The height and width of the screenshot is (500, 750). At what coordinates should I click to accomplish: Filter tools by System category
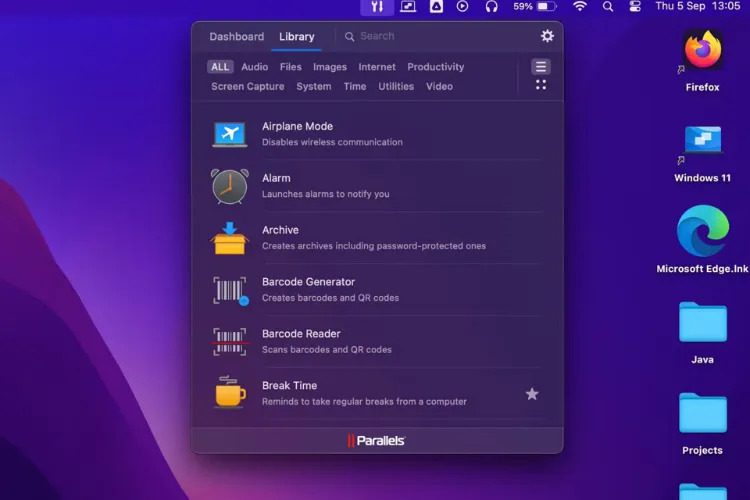coord(314,87)
